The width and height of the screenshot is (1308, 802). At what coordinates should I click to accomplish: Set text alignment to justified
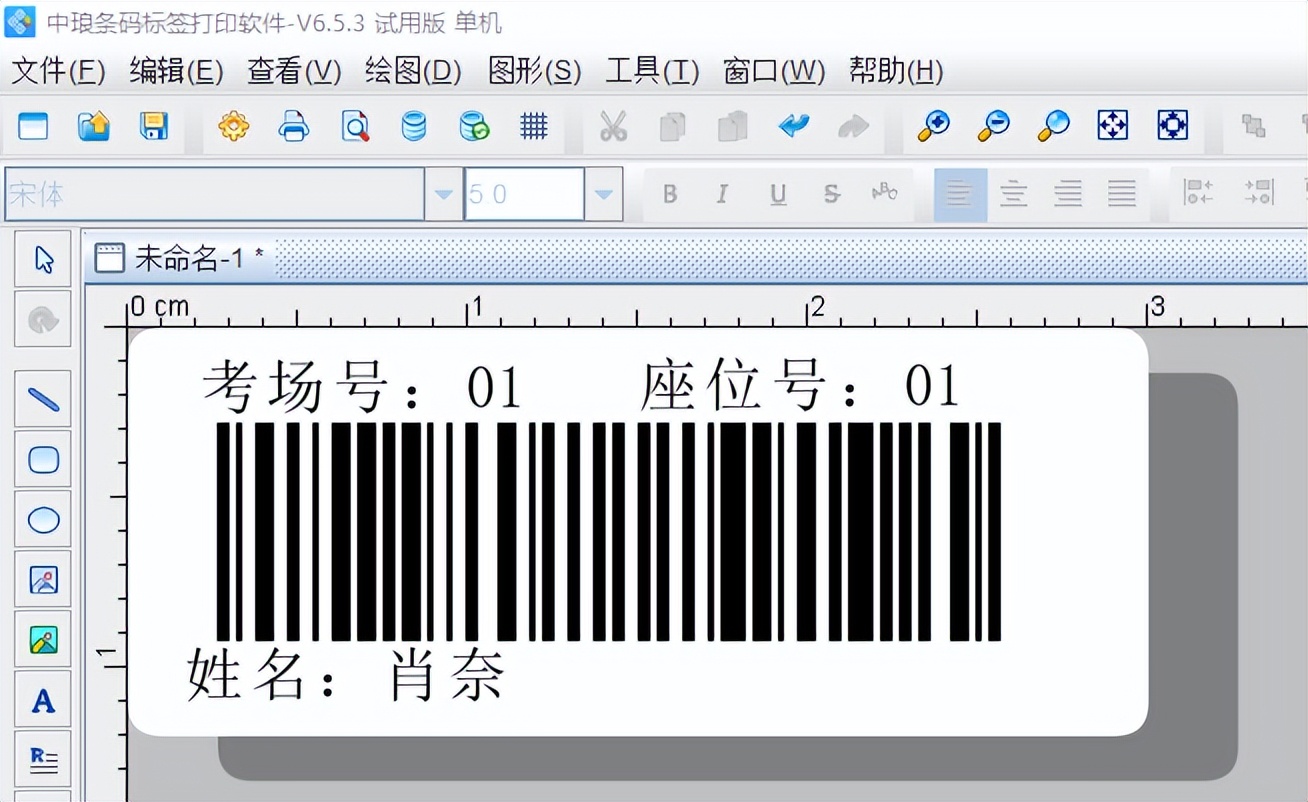point(1122,194)
